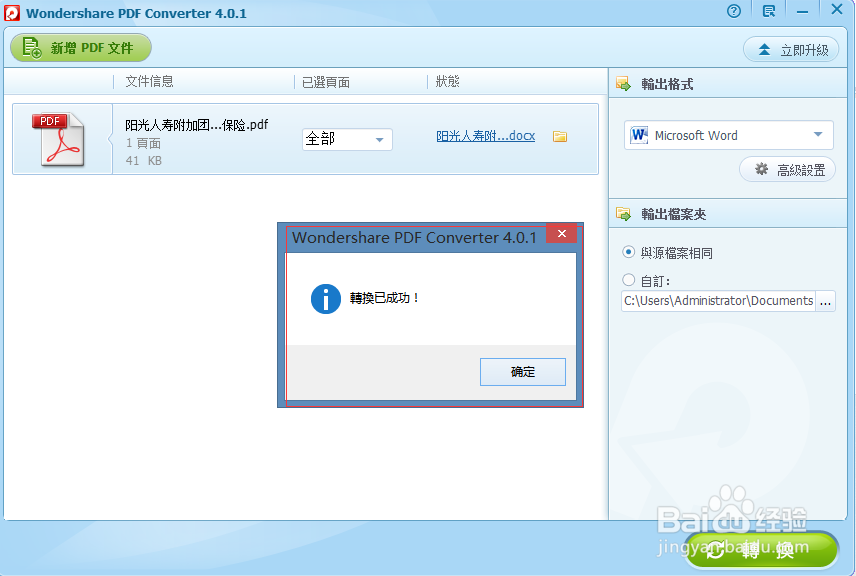
Task: Click the register/feedback icon in the title bar
Action: (x=768, y=10)
